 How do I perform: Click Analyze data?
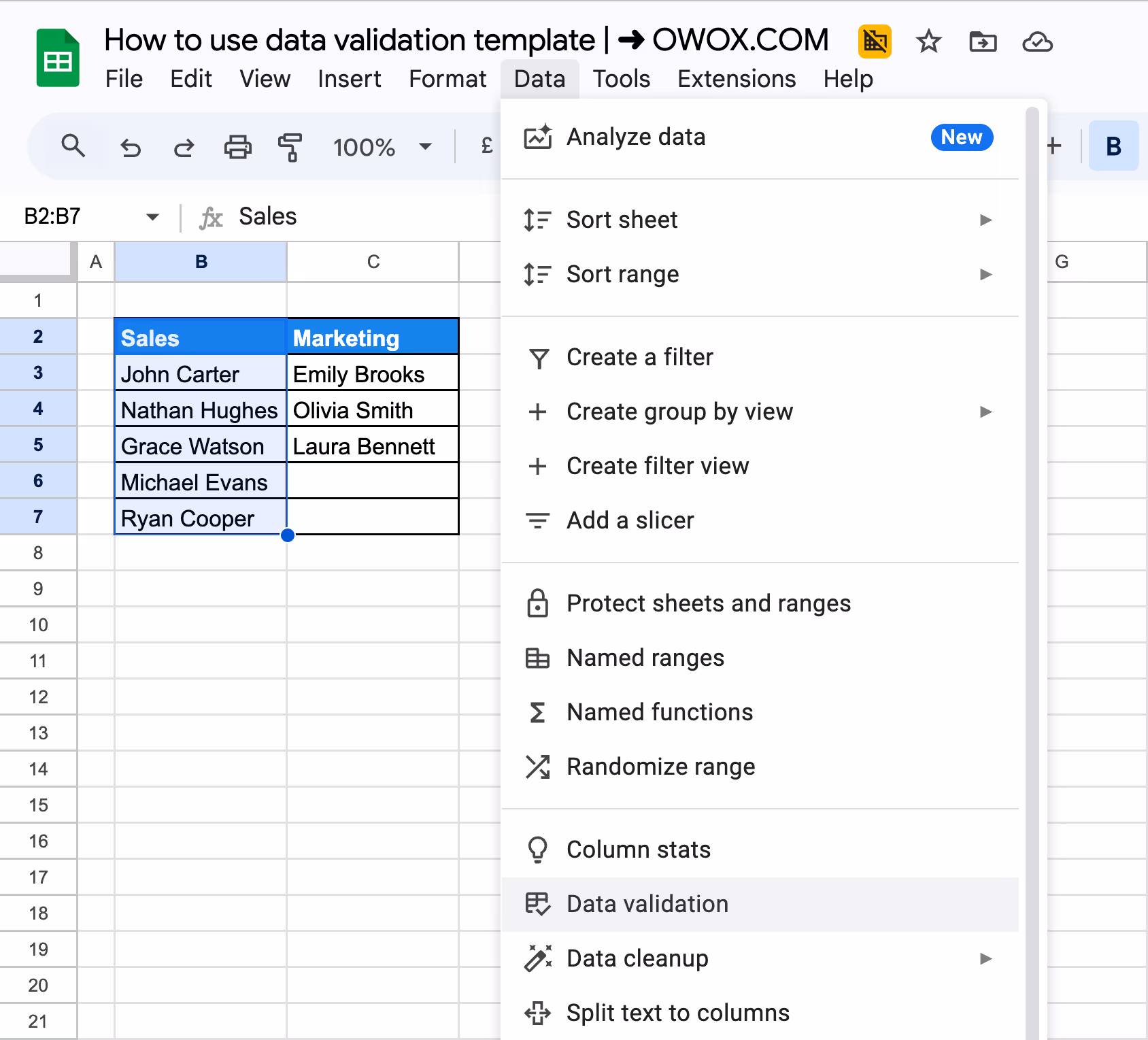[x=635, y=136]
